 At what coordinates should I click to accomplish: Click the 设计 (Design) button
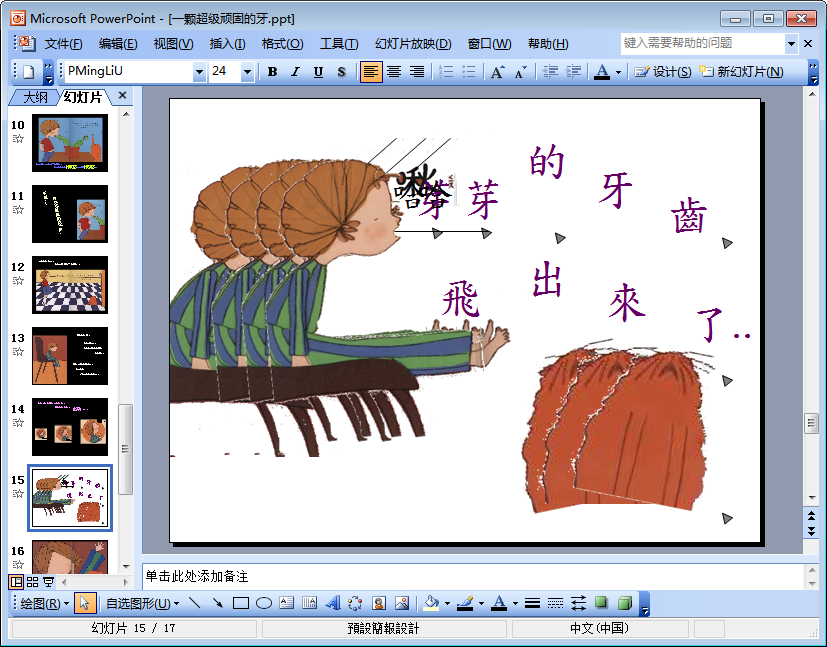point(663,72)
